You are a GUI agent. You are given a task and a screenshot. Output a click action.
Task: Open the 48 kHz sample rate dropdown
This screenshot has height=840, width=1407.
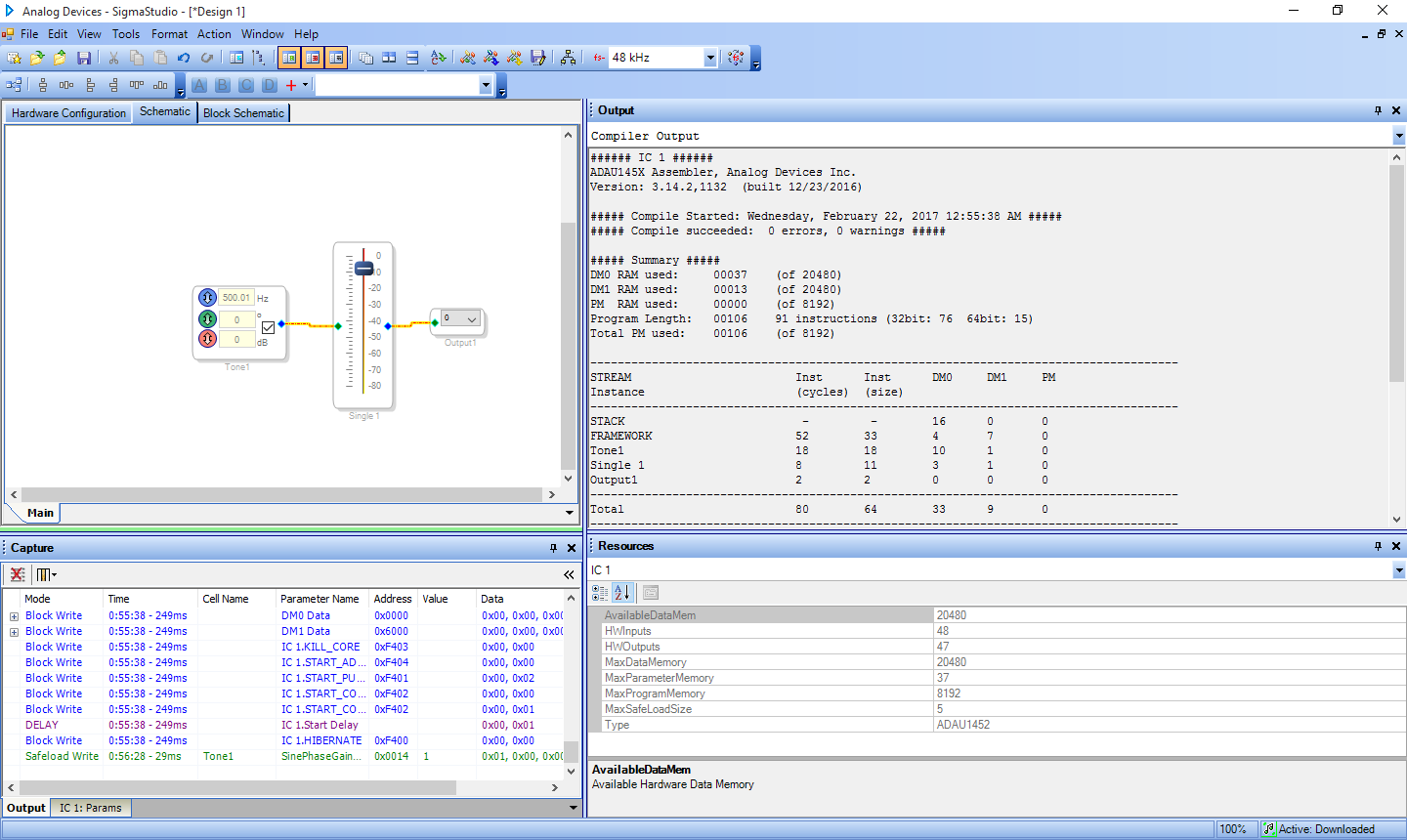pos(710,58)
